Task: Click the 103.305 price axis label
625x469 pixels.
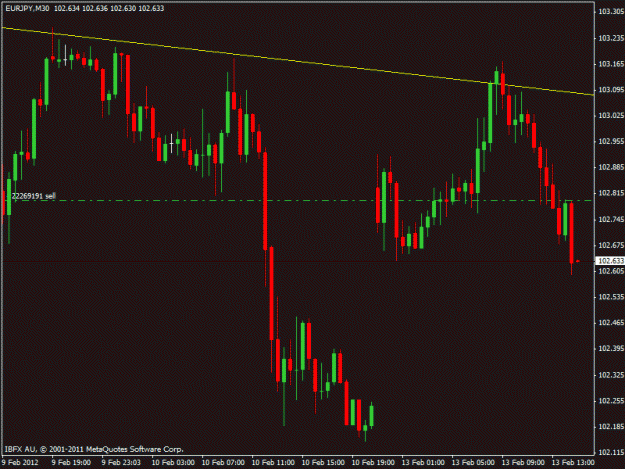Action: 611,12
